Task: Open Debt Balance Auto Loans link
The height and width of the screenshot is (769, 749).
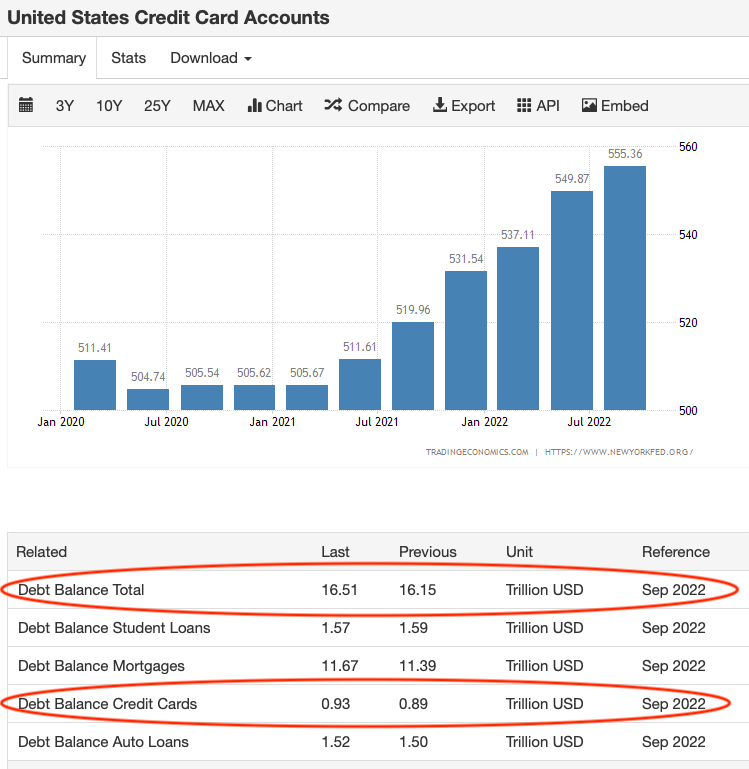Action: pos(103,742)
